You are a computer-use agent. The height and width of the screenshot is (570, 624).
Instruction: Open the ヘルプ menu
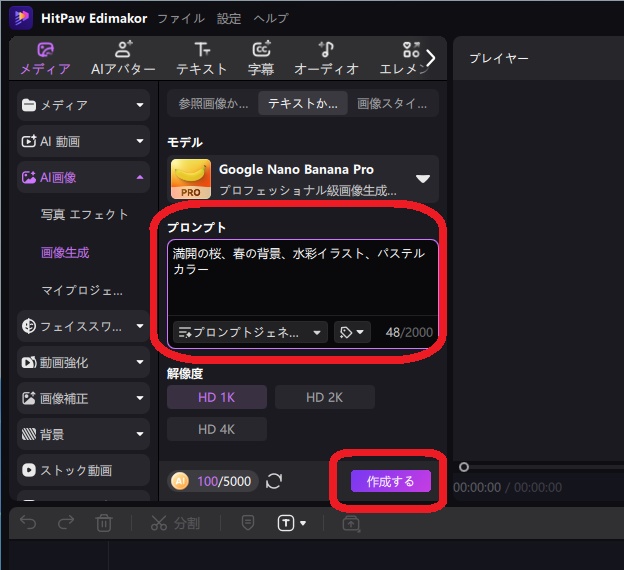coord(271,18)
